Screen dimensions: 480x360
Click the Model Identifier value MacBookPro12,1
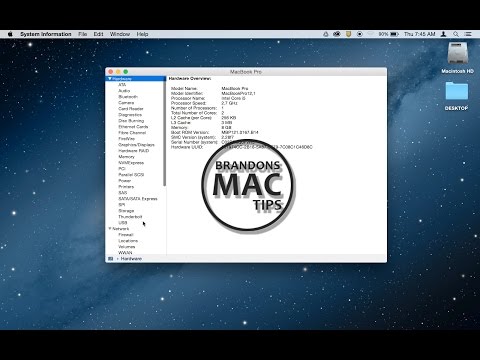point(238,93)
